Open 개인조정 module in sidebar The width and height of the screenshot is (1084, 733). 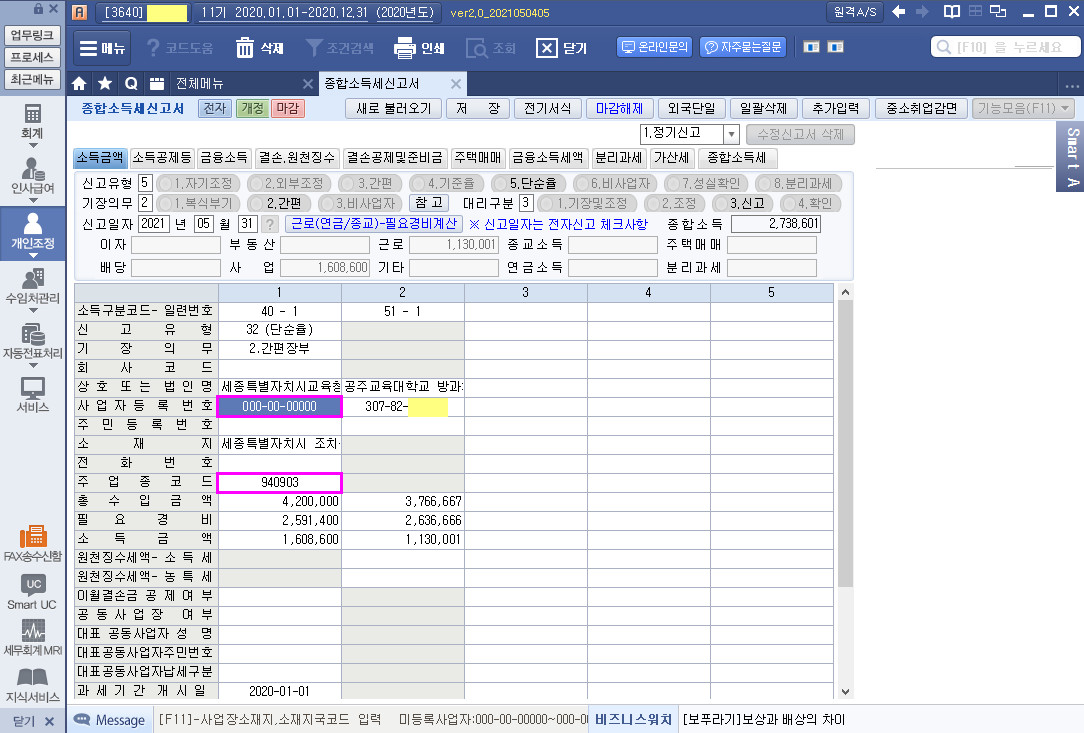click(32, 231)
